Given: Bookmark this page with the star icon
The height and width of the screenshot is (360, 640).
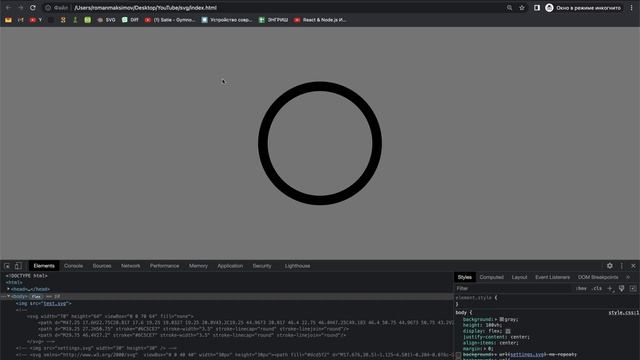Looking at the screenshot, I should pyautogui.click(x=522, y=8).
